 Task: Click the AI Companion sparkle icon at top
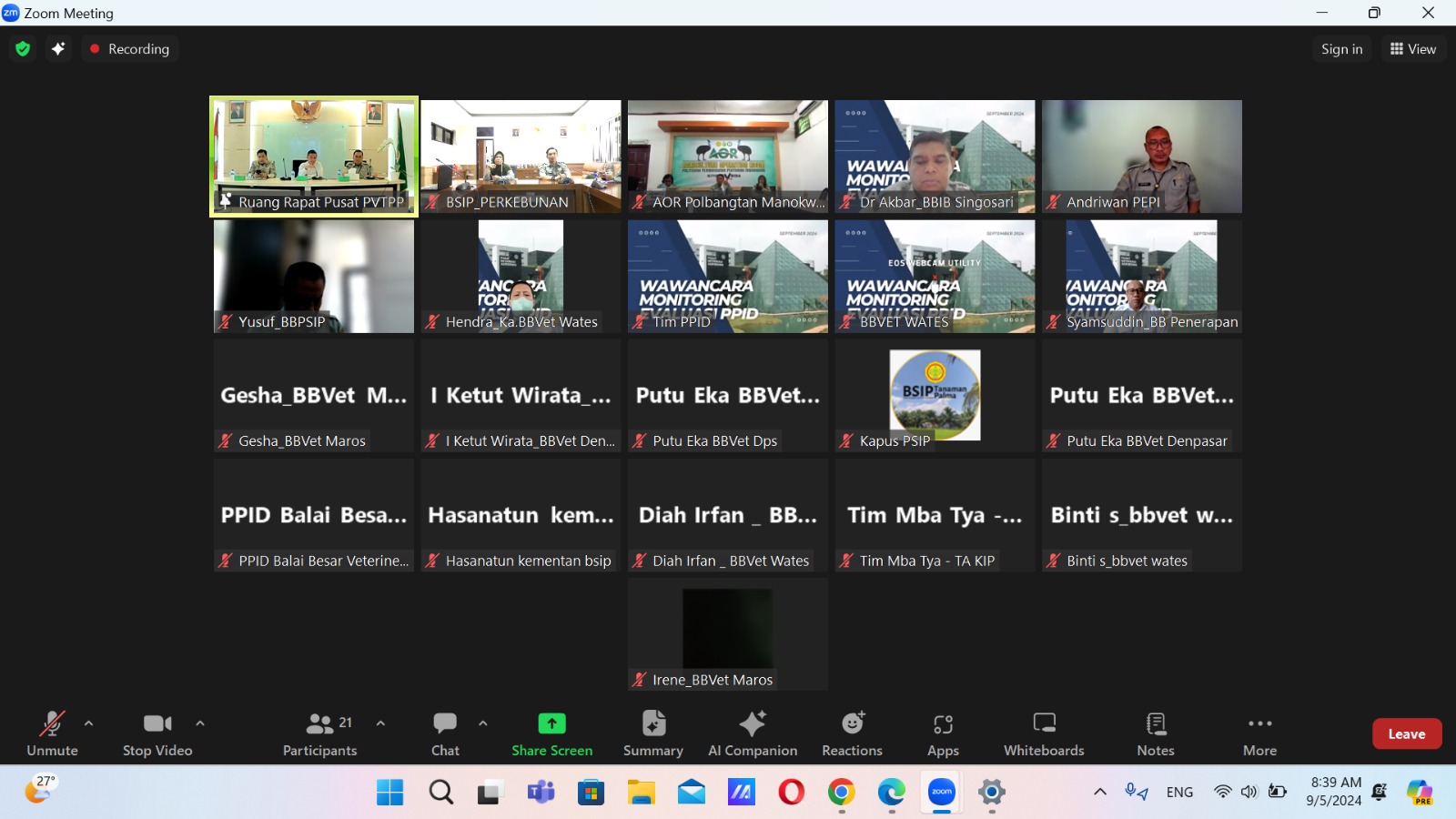click(58, 49)
